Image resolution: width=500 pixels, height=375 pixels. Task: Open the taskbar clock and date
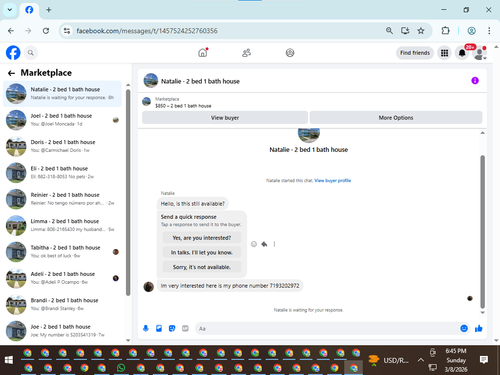pos(456,360)
